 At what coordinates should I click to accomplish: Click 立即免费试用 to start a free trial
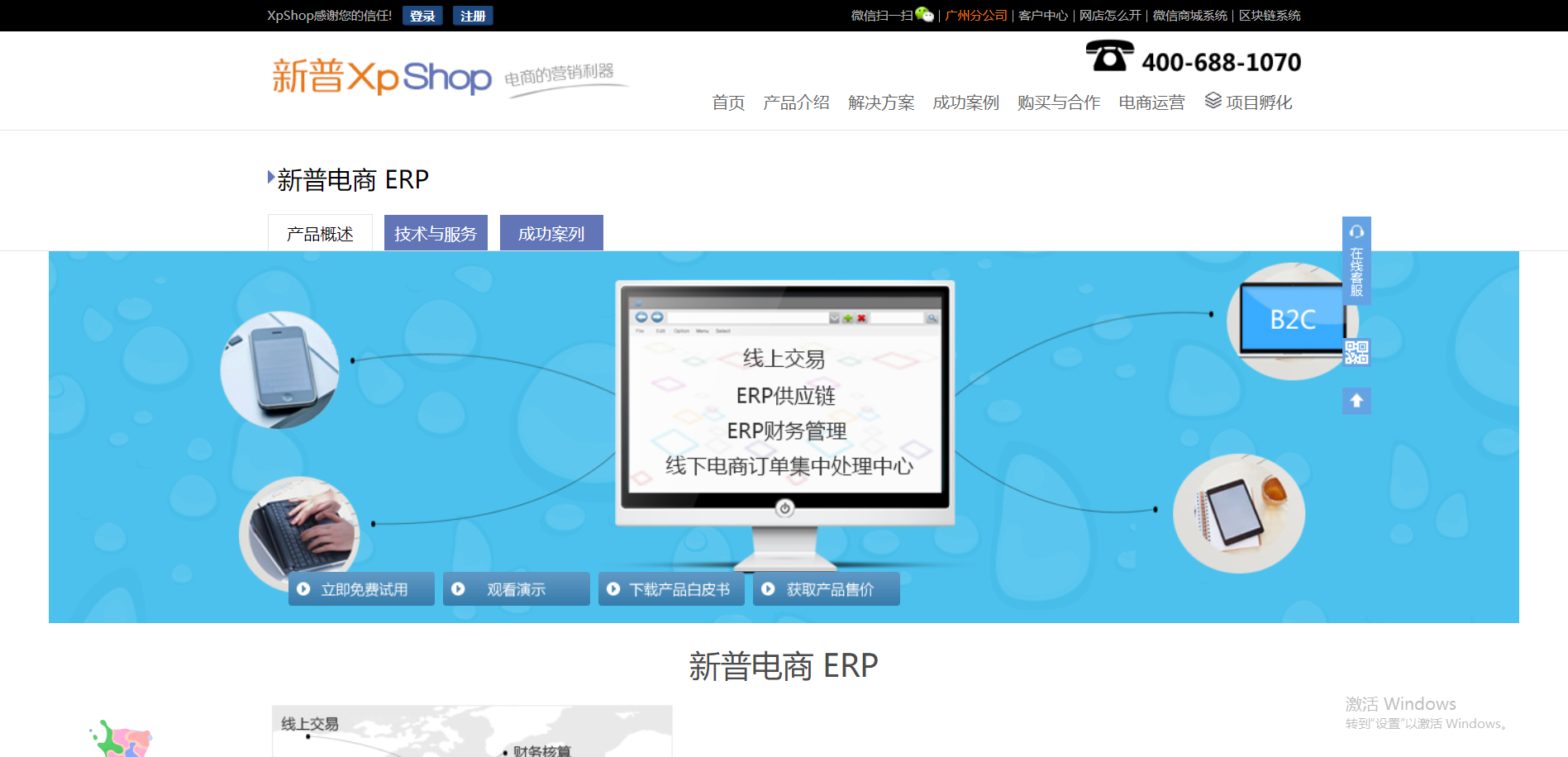click(361, 588)
